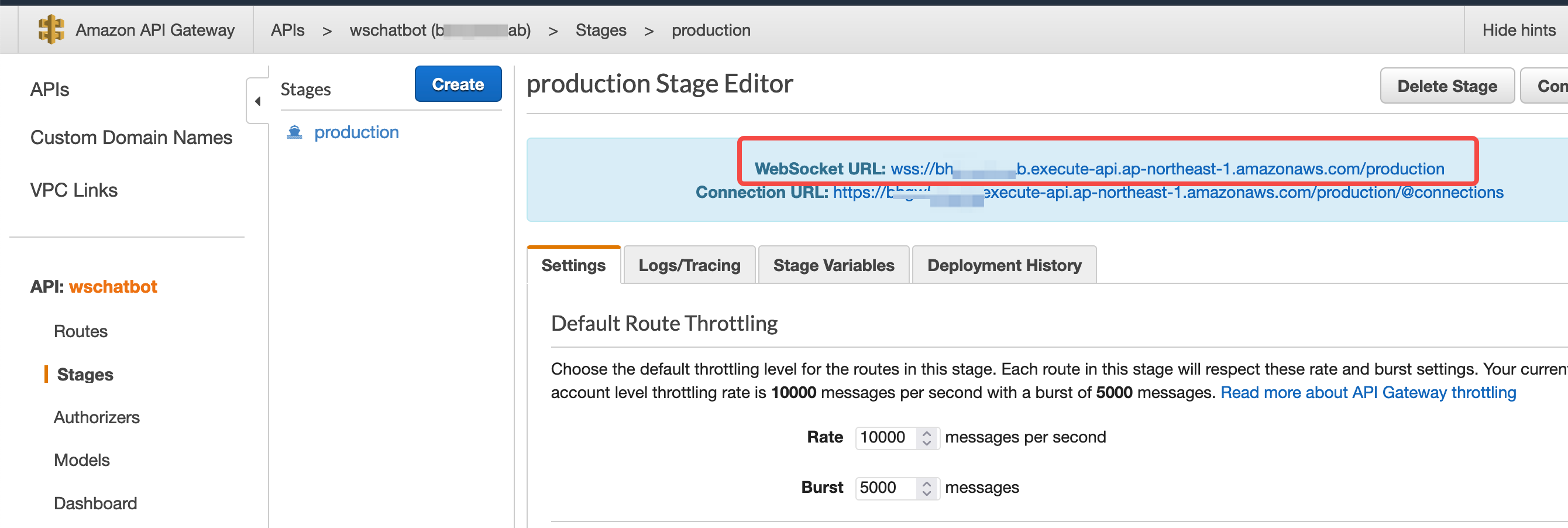Open the Deployment History tab
This screenshot has width=1568, height=528.
coord(1005,265)
